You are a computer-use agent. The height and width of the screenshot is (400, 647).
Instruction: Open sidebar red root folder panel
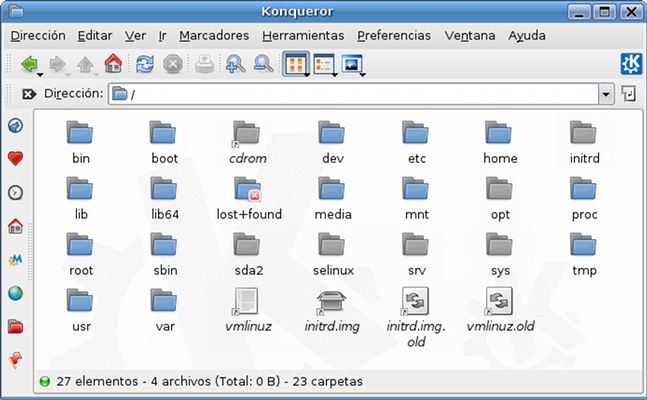(16, 327)
